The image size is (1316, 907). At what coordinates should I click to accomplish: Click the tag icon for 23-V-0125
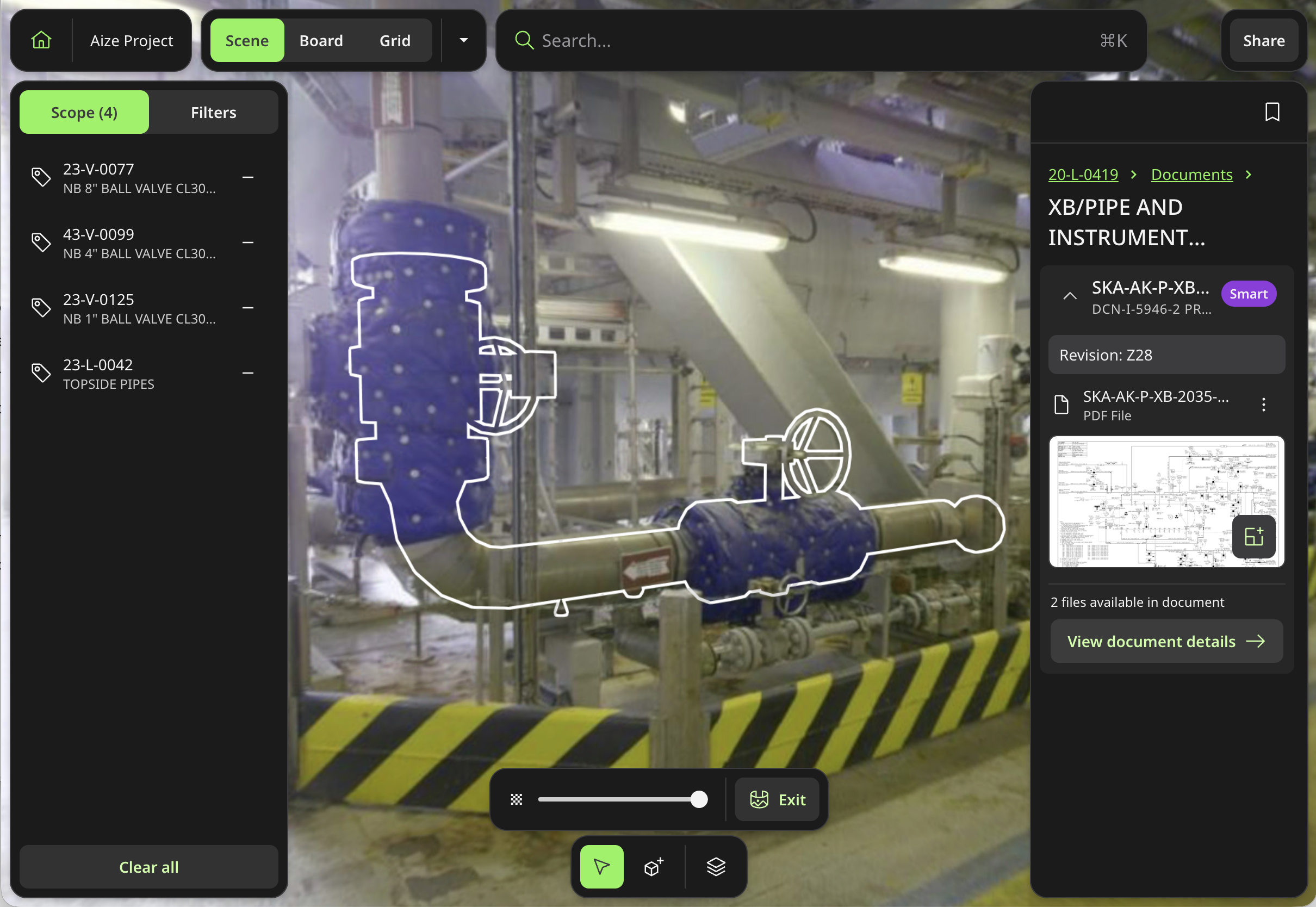pyautogui.click(x=41, y=308)
